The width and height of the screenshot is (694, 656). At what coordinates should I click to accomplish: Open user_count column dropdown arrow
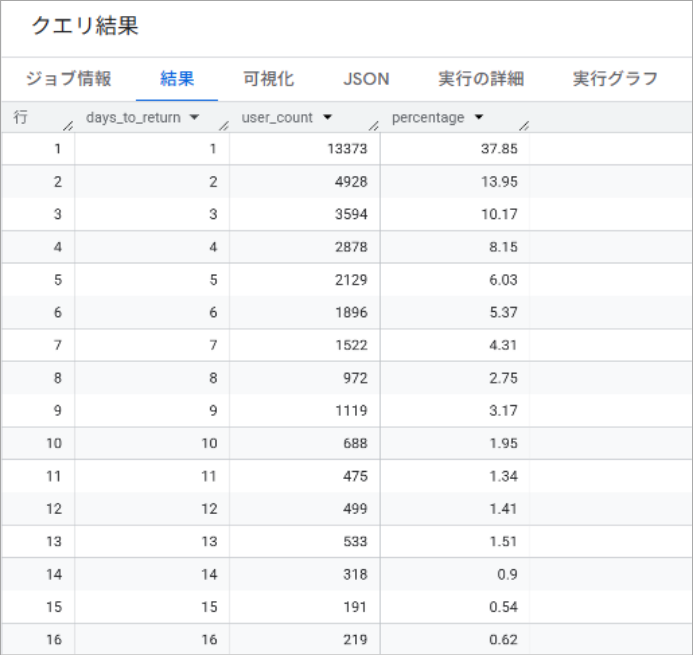coord(327,118)
